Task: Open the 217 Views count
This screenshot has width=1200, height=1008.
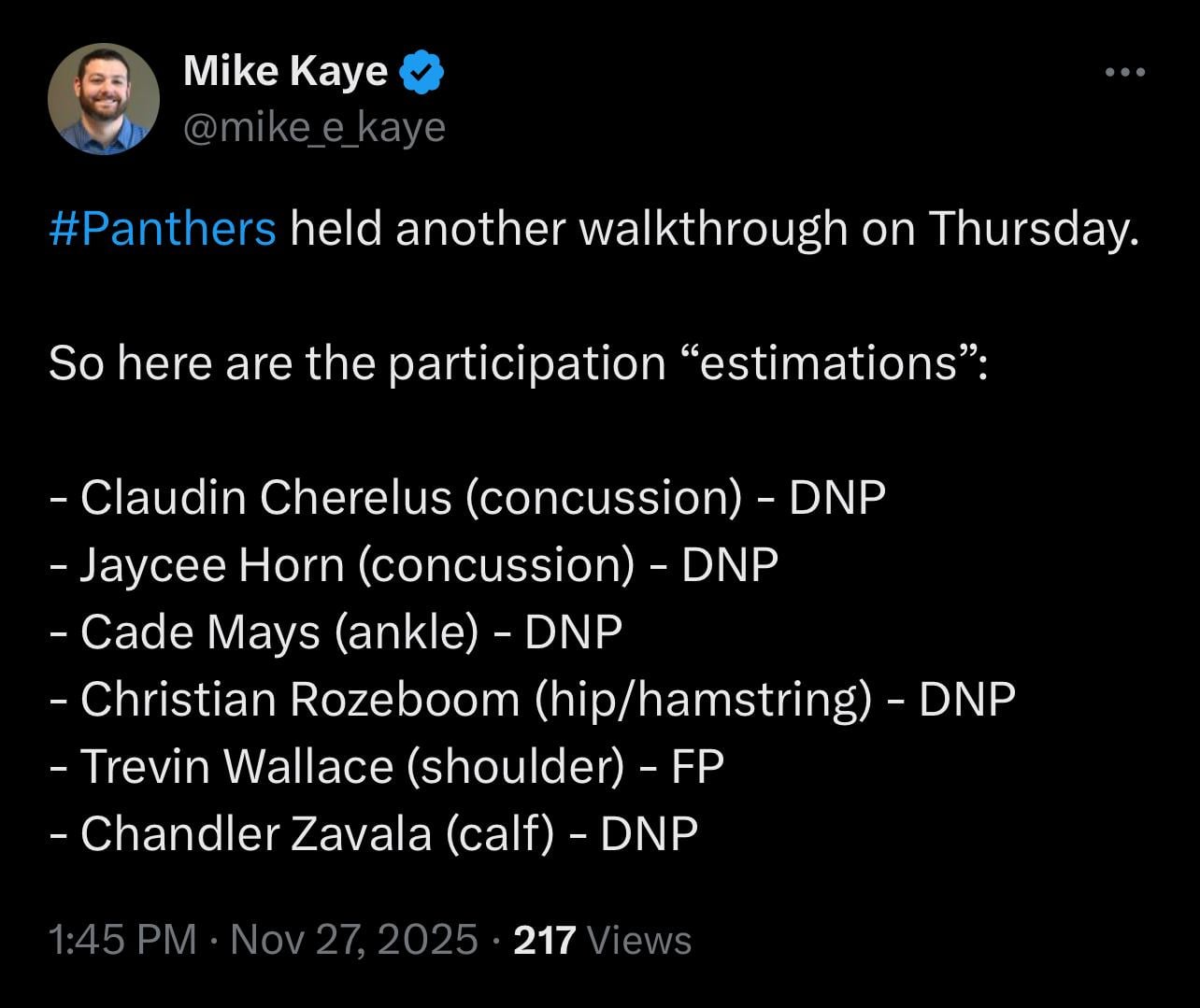Action: click(x=603, y=940)
